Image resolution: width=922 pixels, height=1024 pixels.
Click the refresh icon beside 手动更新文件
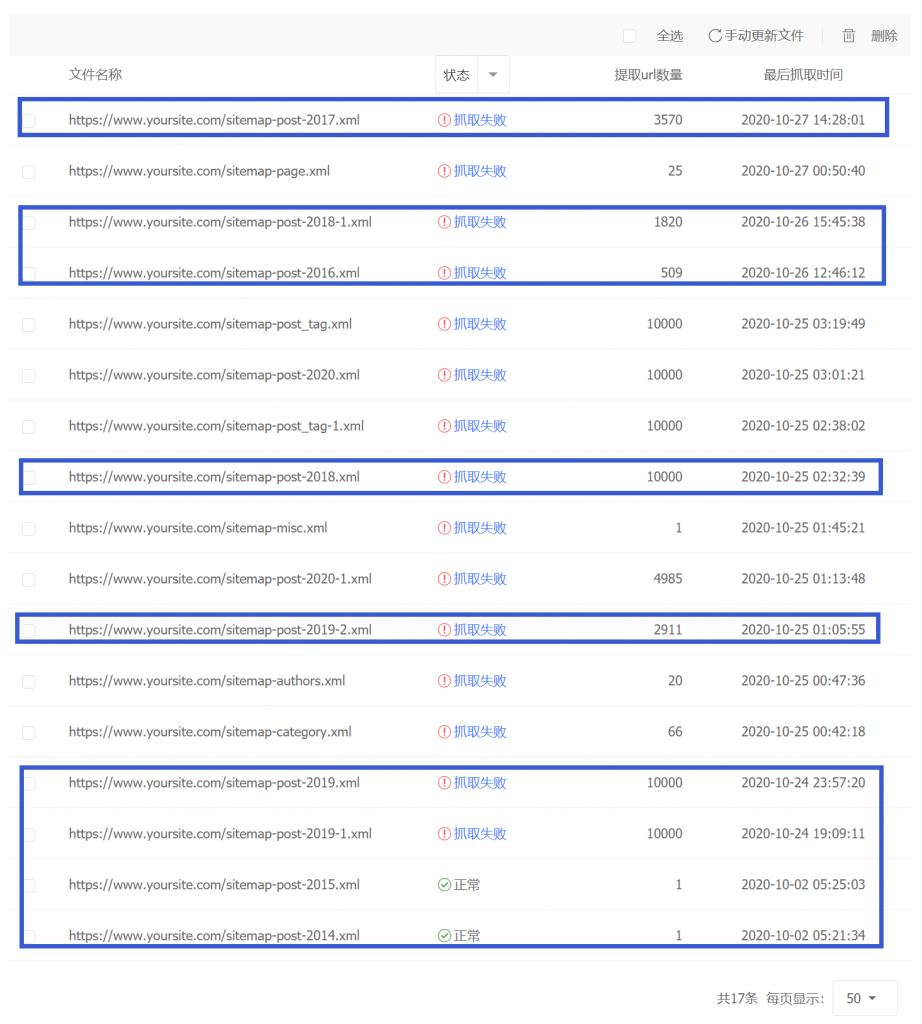click(x=714, y=36)
